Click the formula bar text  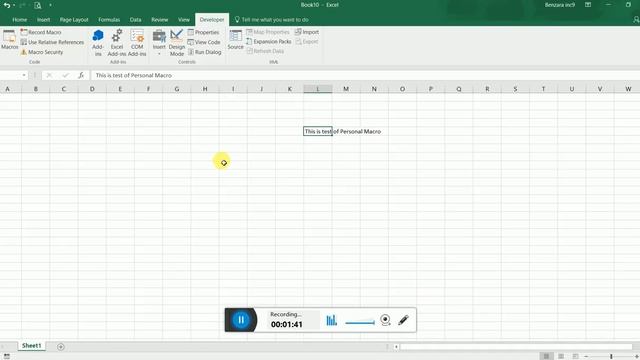pos(133,75)
